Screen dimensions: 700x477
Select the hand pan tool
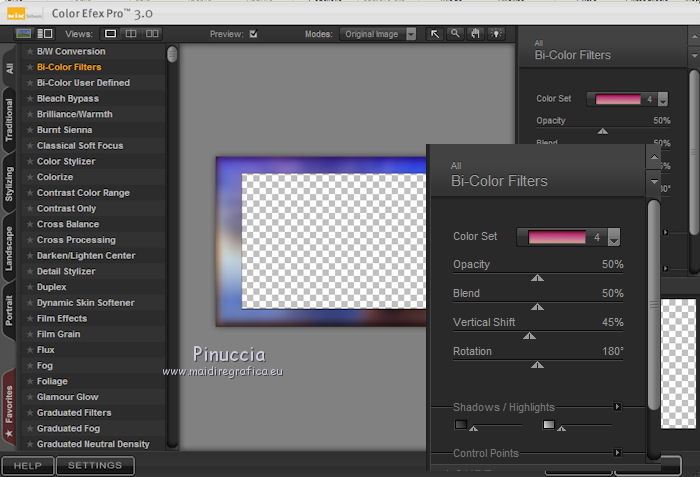coord(475,34)
